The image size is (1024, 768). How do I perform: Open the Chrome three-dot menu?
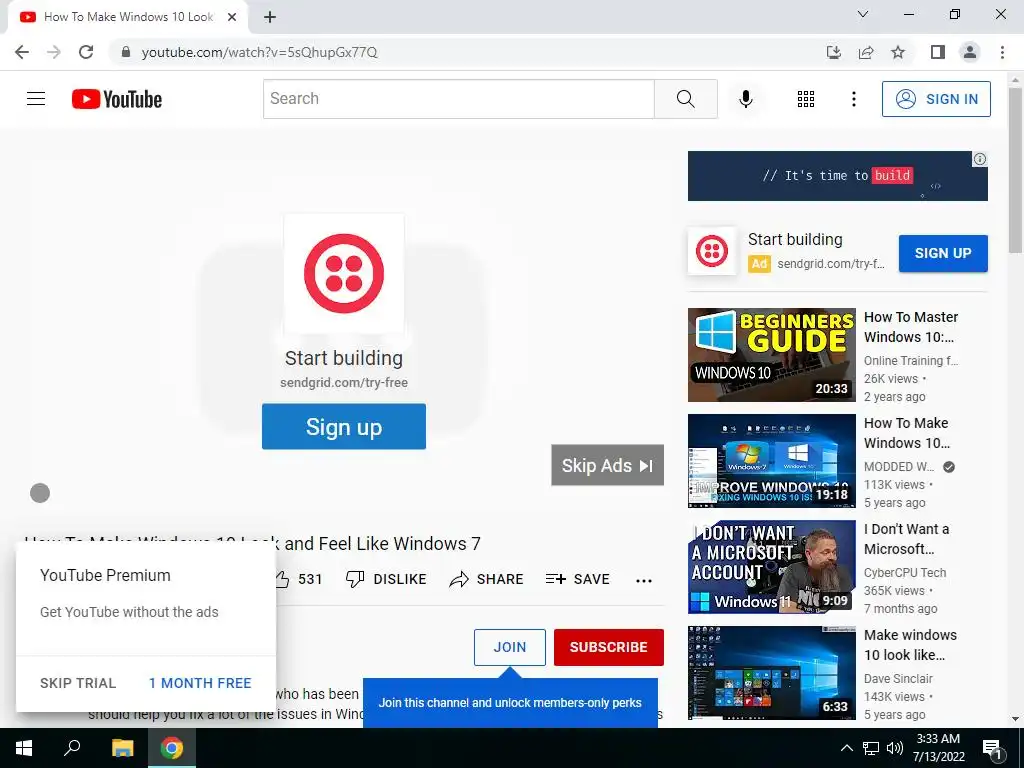pyautogui.click(x=1002, y=52)
